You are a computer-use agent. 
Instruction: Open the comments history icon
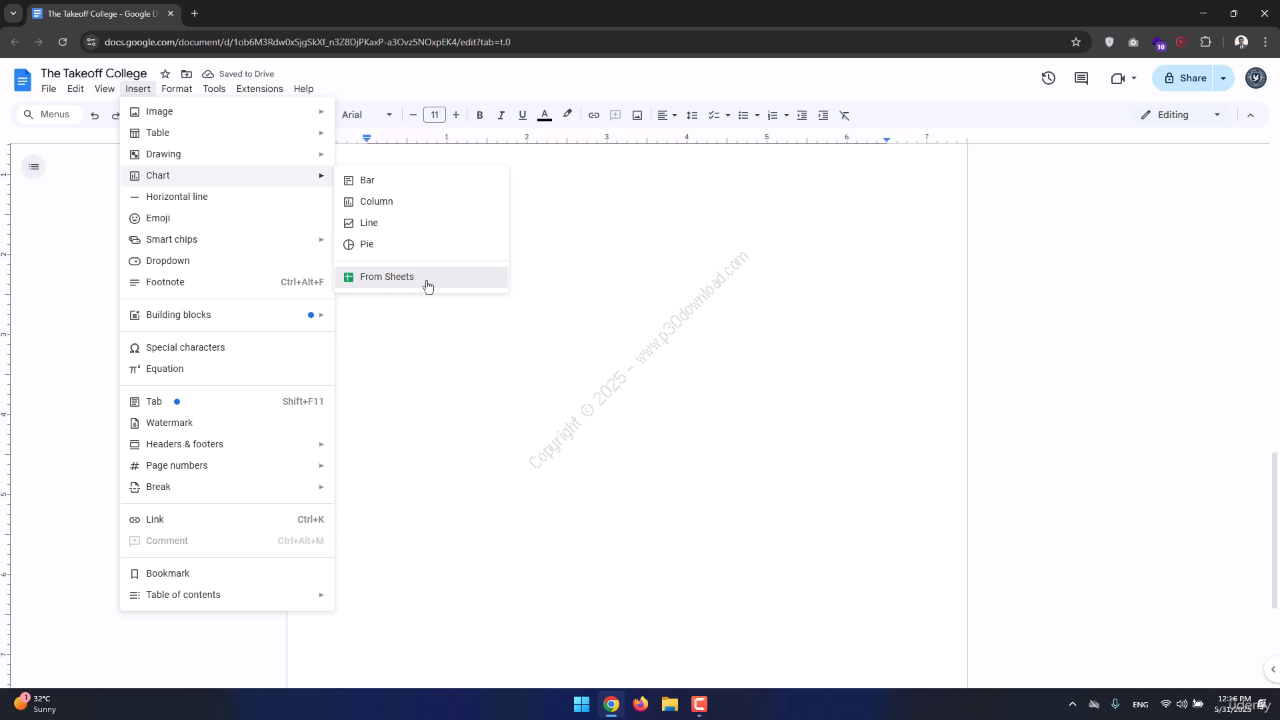1081,78
